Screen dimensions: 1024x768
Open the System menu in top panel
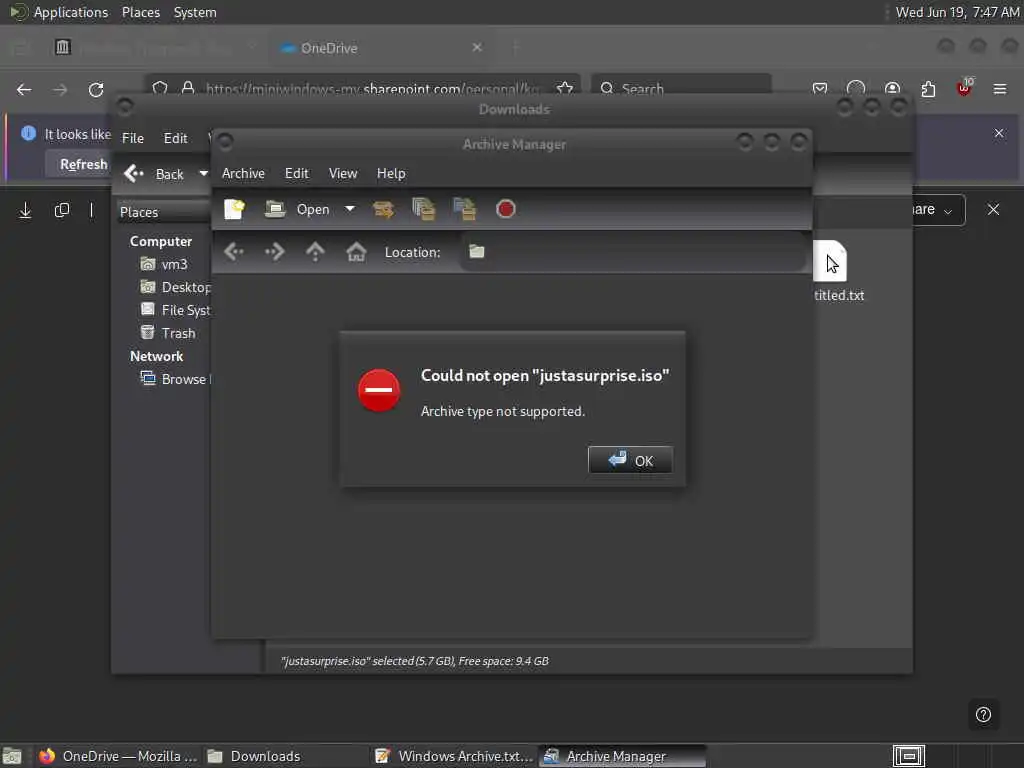tap(195, 12)
